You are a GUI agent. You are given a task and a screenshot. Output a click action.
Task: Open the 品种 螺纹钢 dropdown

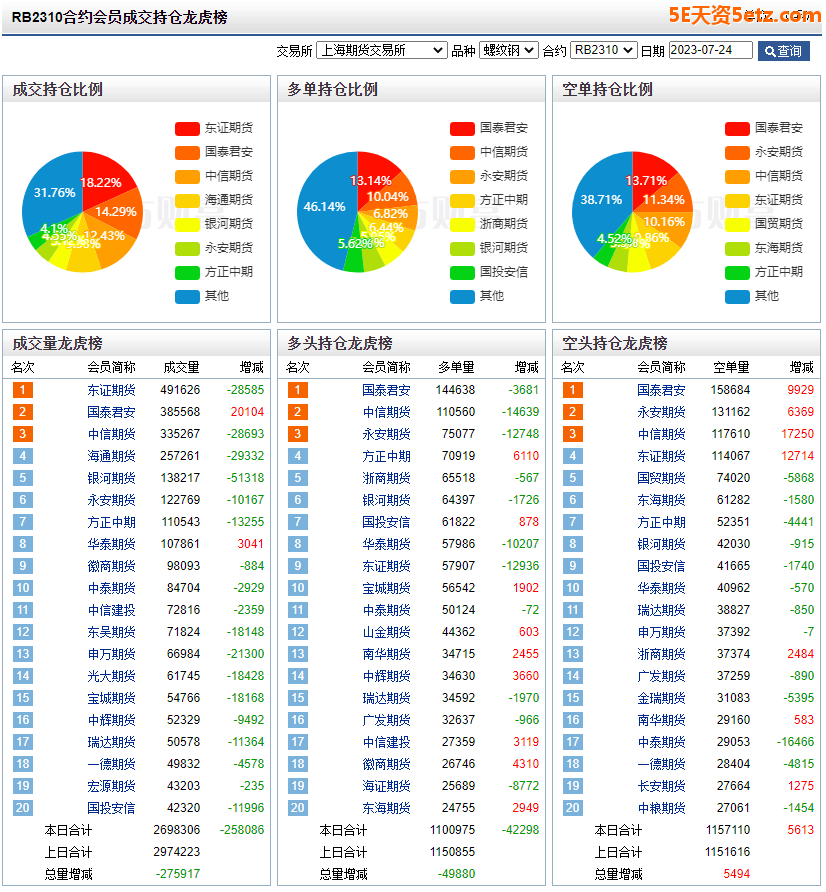(509, 50)
